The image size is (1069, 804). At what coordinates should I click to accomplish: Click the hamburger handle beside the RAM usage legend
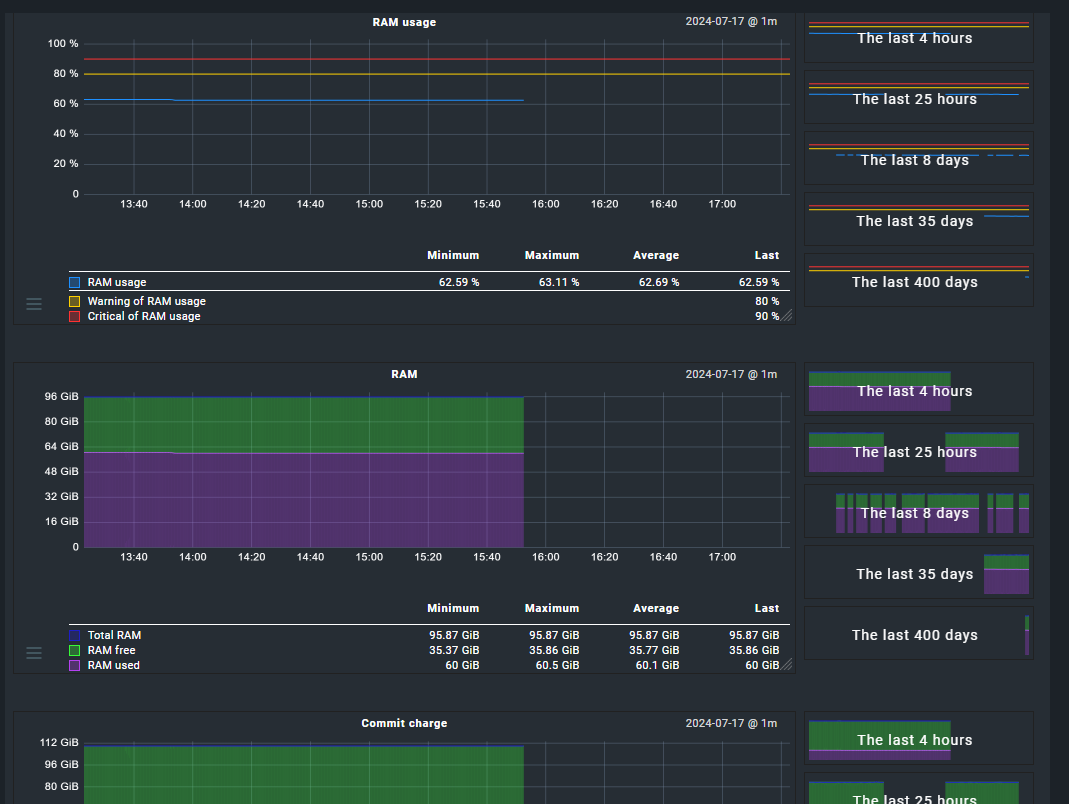click(x=34, y=303)
